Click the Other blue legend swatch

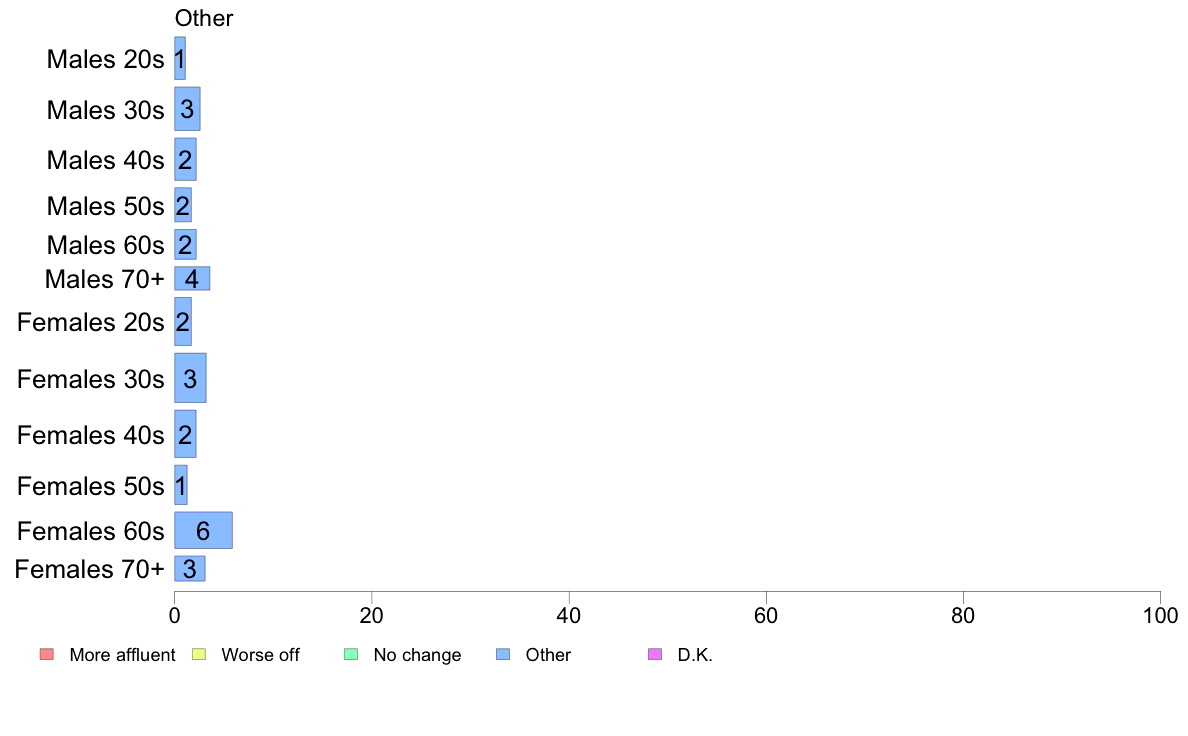point(502,655)
